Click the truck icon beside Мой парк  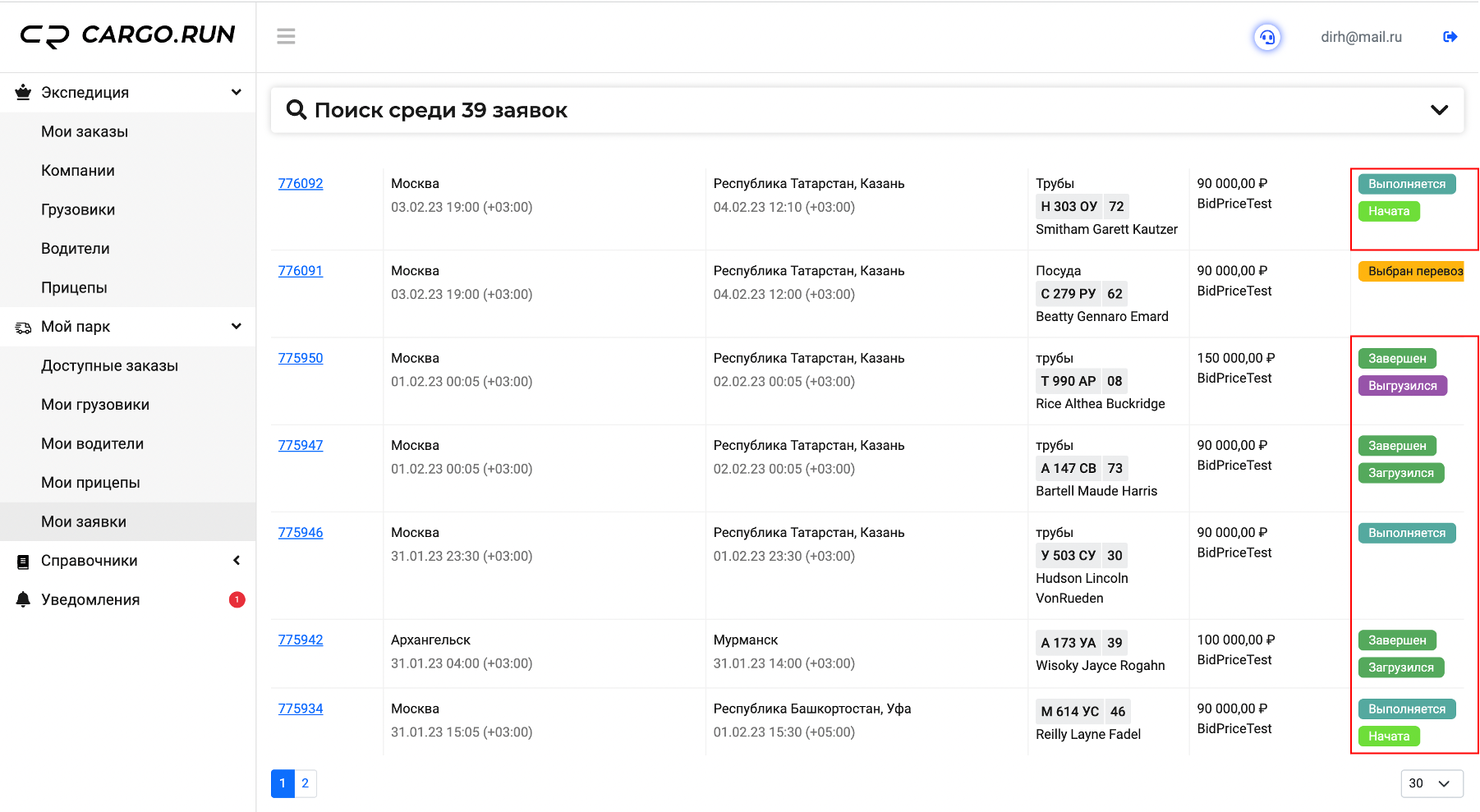point(23,328)
